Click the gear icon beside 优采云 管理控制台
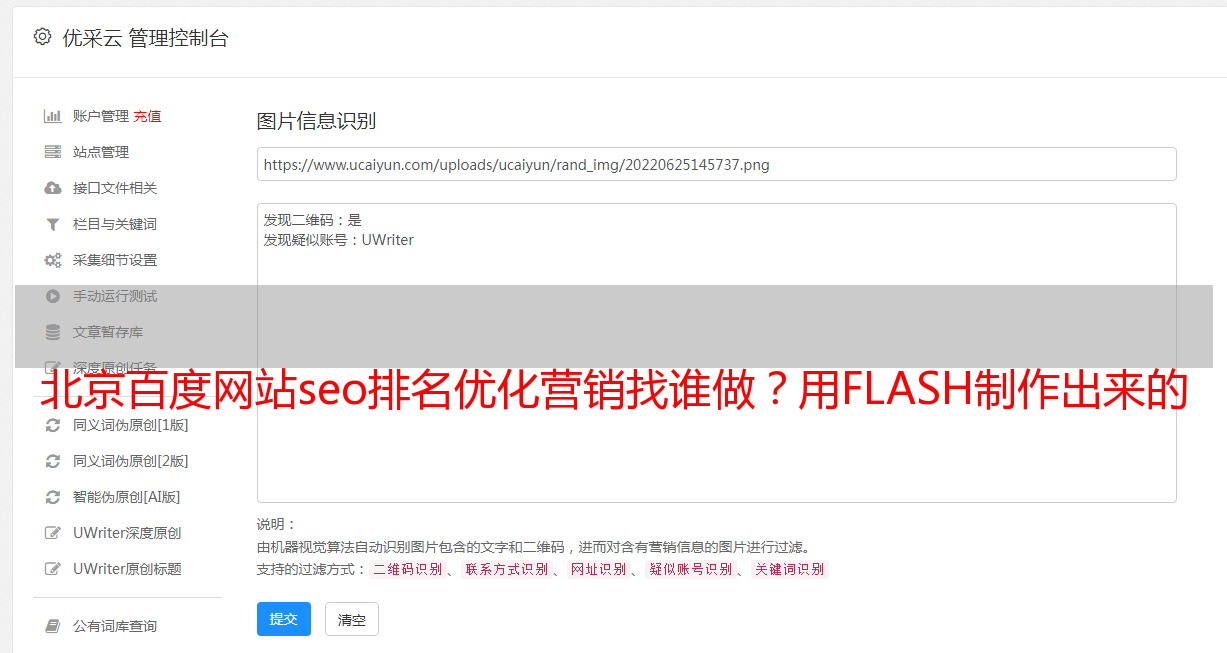Image resolution: width=1227 pixels, height=653 pixels. pyautogui.click(x=42, y=37)
